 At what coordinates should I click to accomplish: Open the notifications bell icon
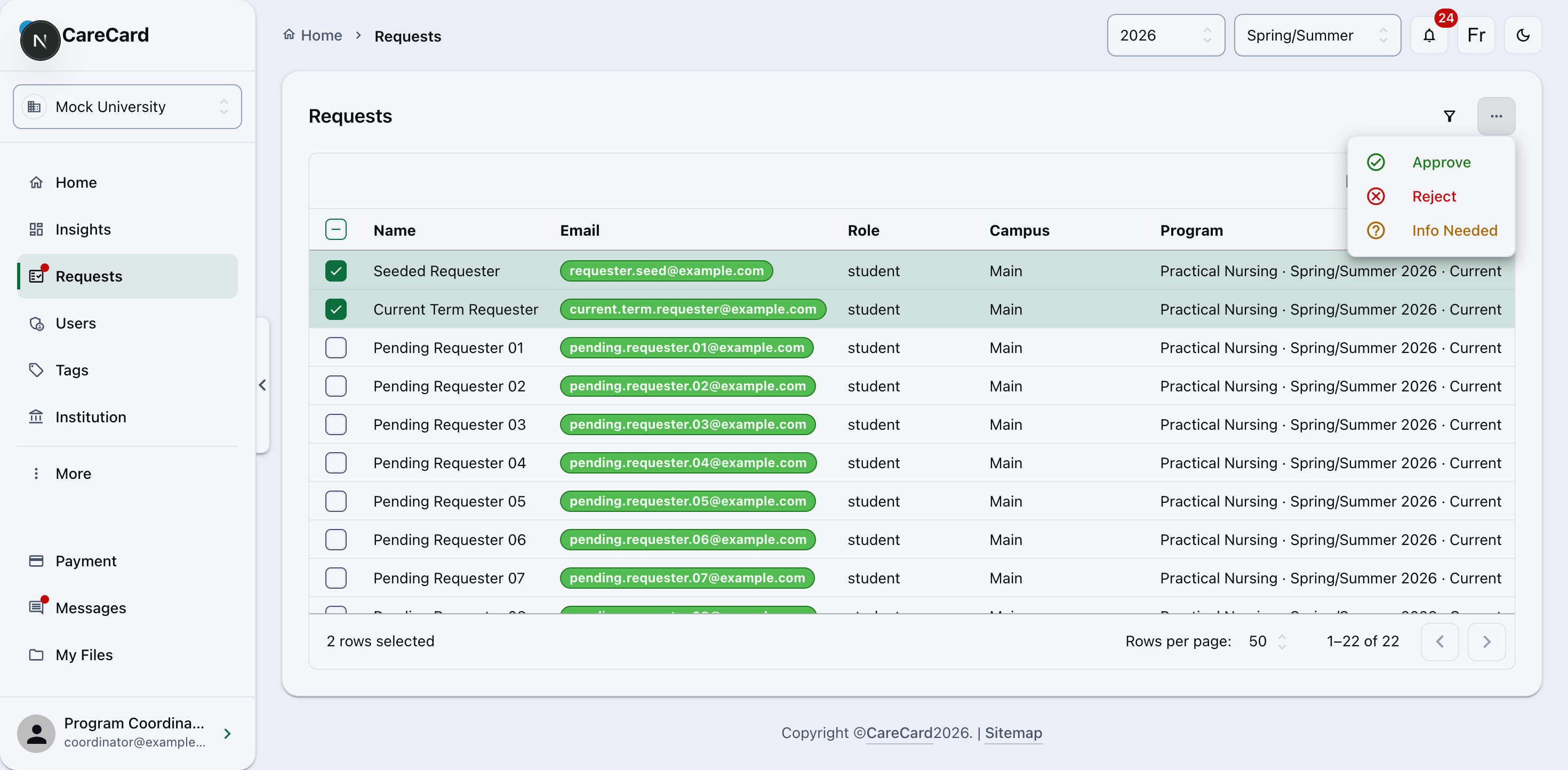[x=1429, y=35]
